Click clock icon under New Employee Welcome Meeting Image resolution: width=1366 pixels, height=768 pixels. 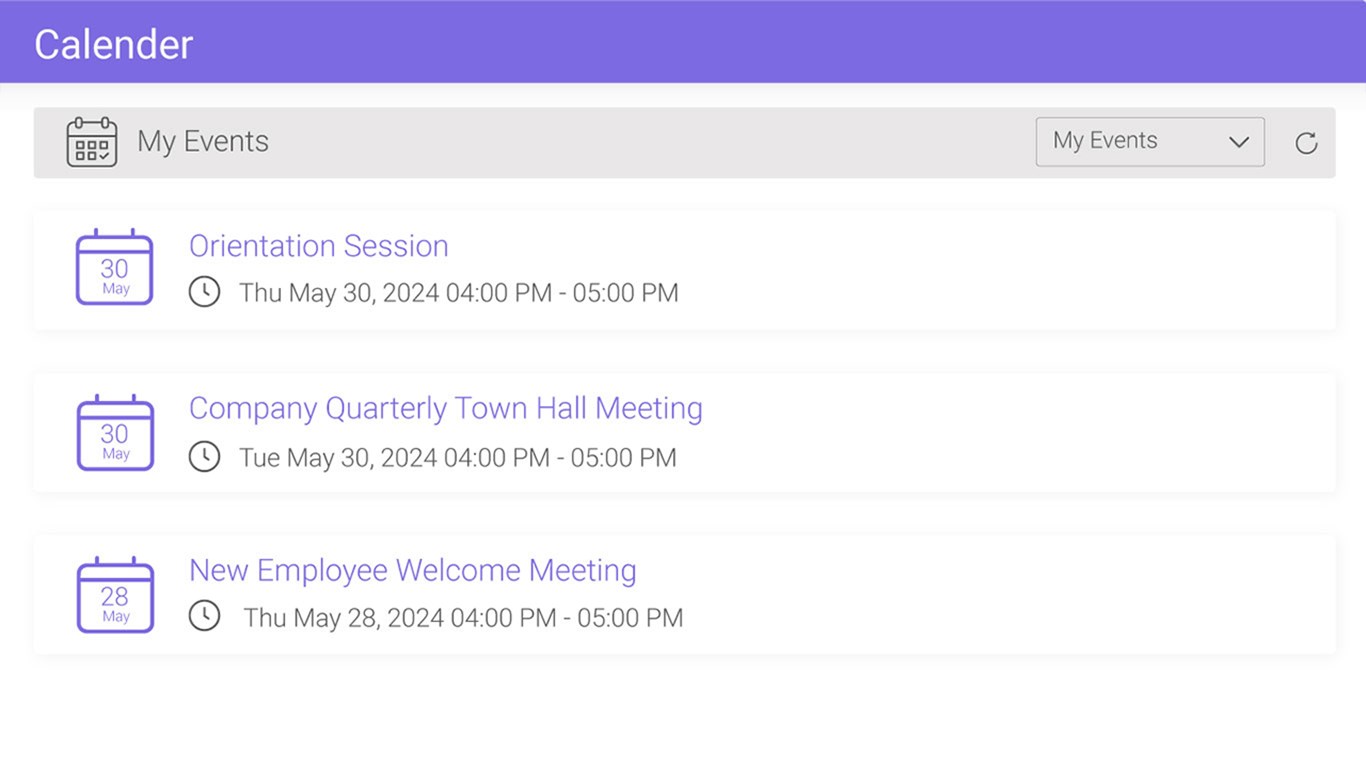(x=204, y=615)
